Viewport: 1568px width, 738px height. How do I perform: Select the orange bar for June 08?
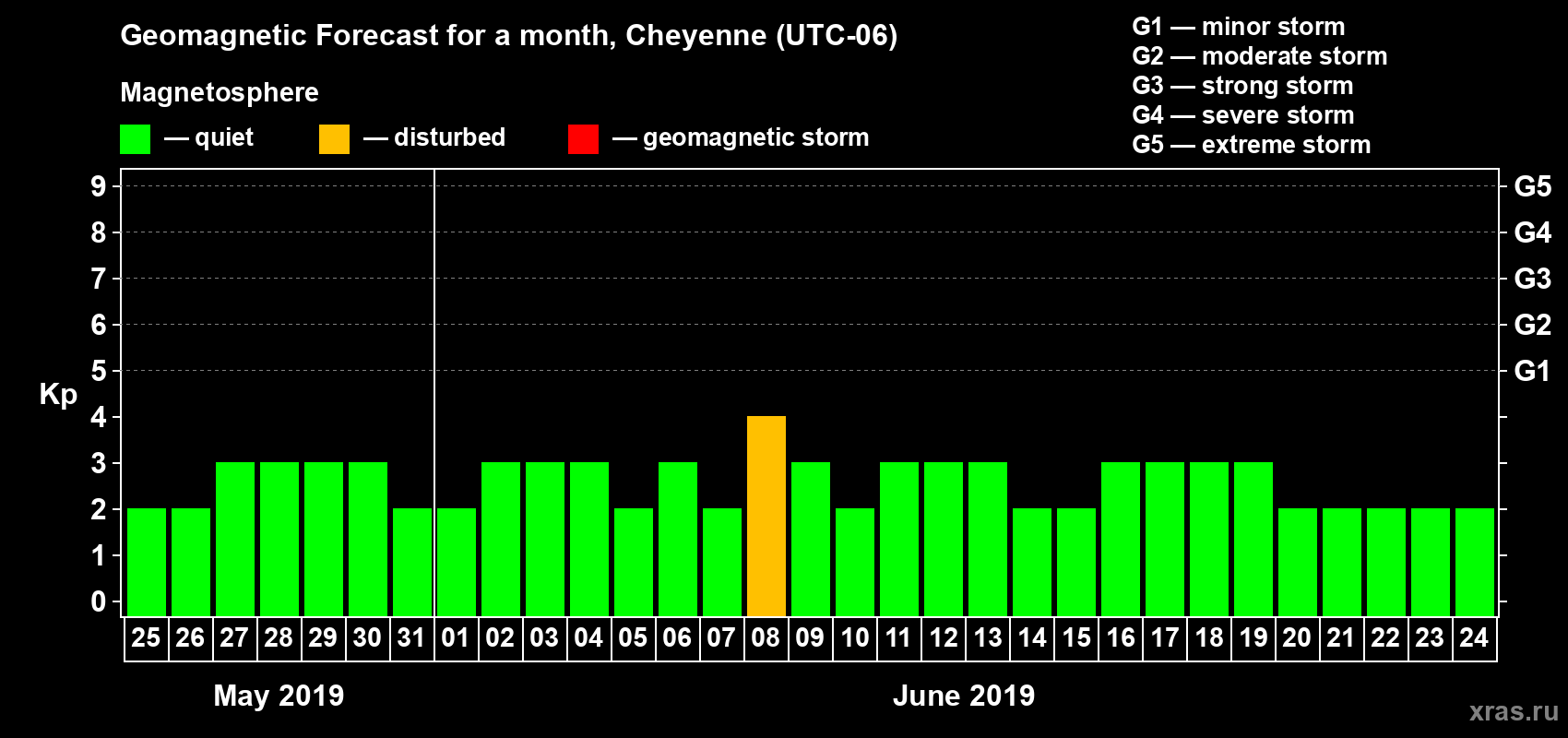pyautogui.click(x=766, y=516)
